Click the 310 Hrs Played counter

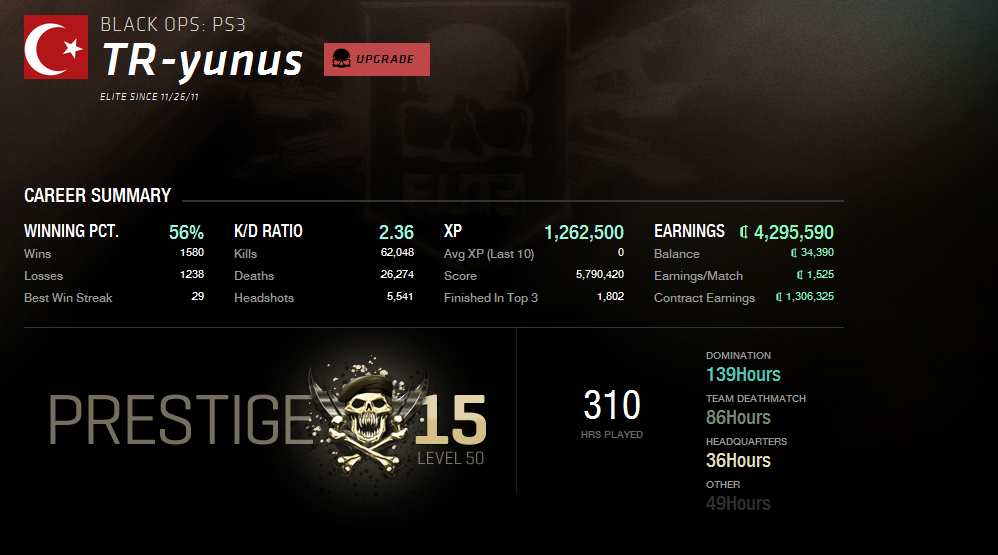pos(612,414)
